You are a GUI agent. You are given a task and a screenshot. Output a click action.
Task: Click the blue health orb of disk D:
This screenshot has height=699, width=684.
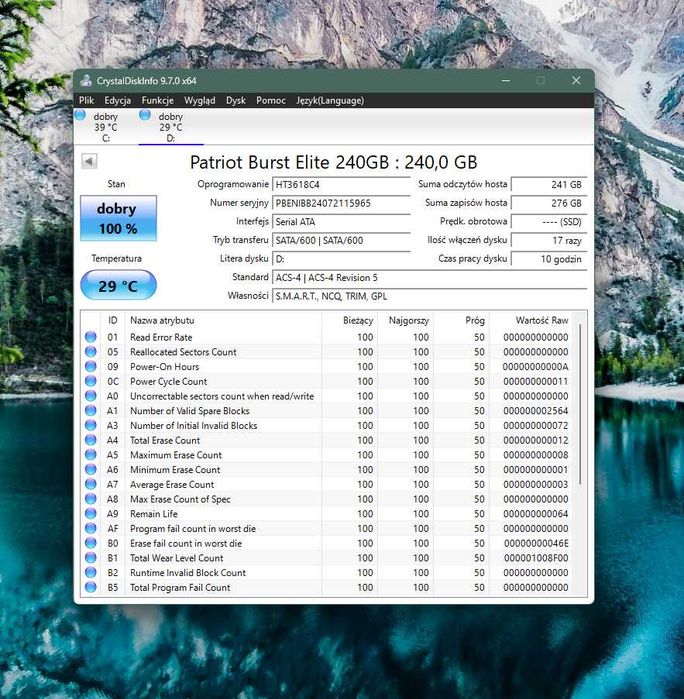145,115
